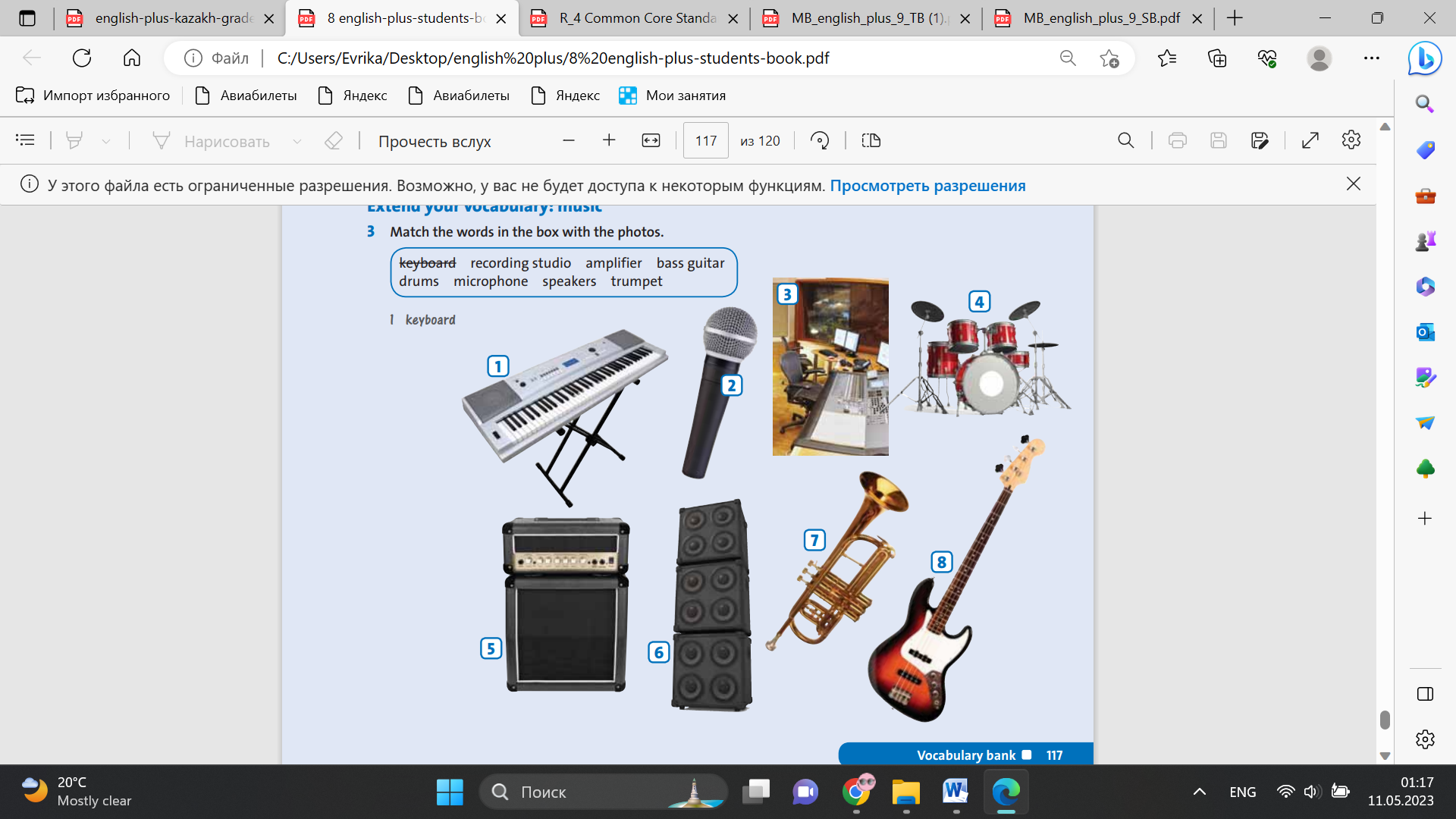This screenshot has height=819, width=1456.
Task: Show hidden system tray icons
Action: 1199,792
